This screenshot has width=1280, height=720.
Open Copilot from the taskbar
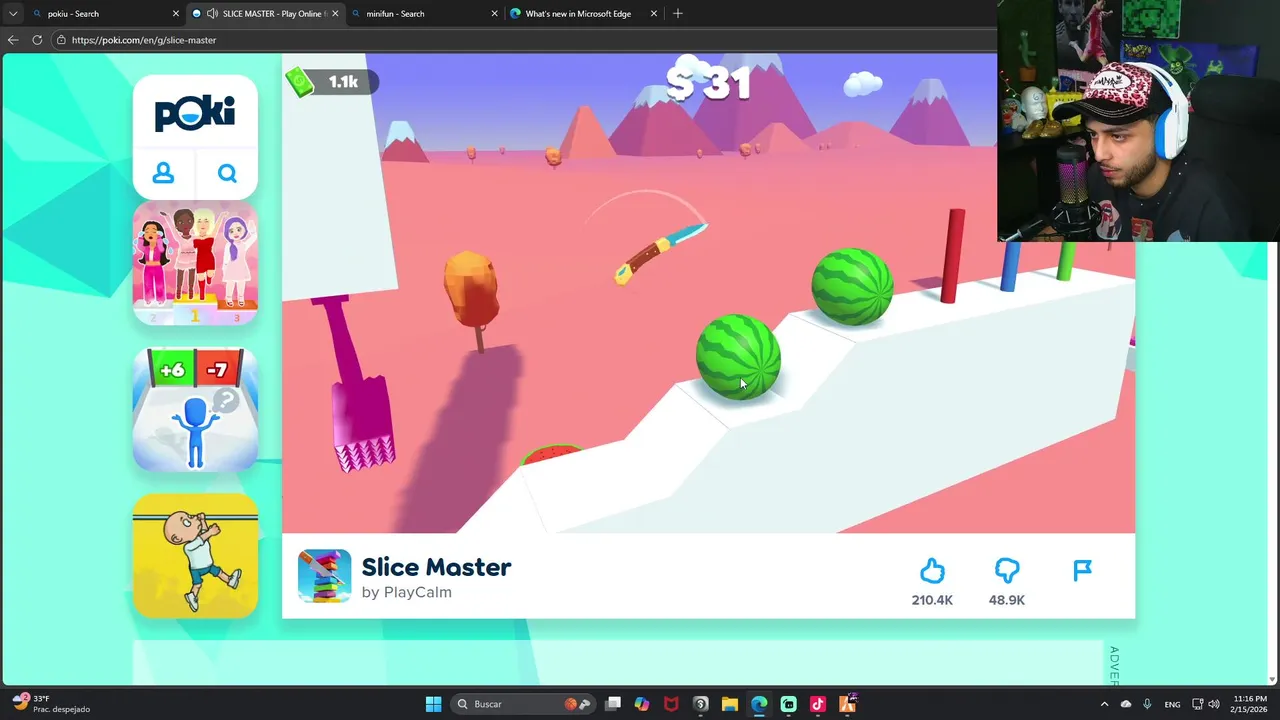(642, 704)
